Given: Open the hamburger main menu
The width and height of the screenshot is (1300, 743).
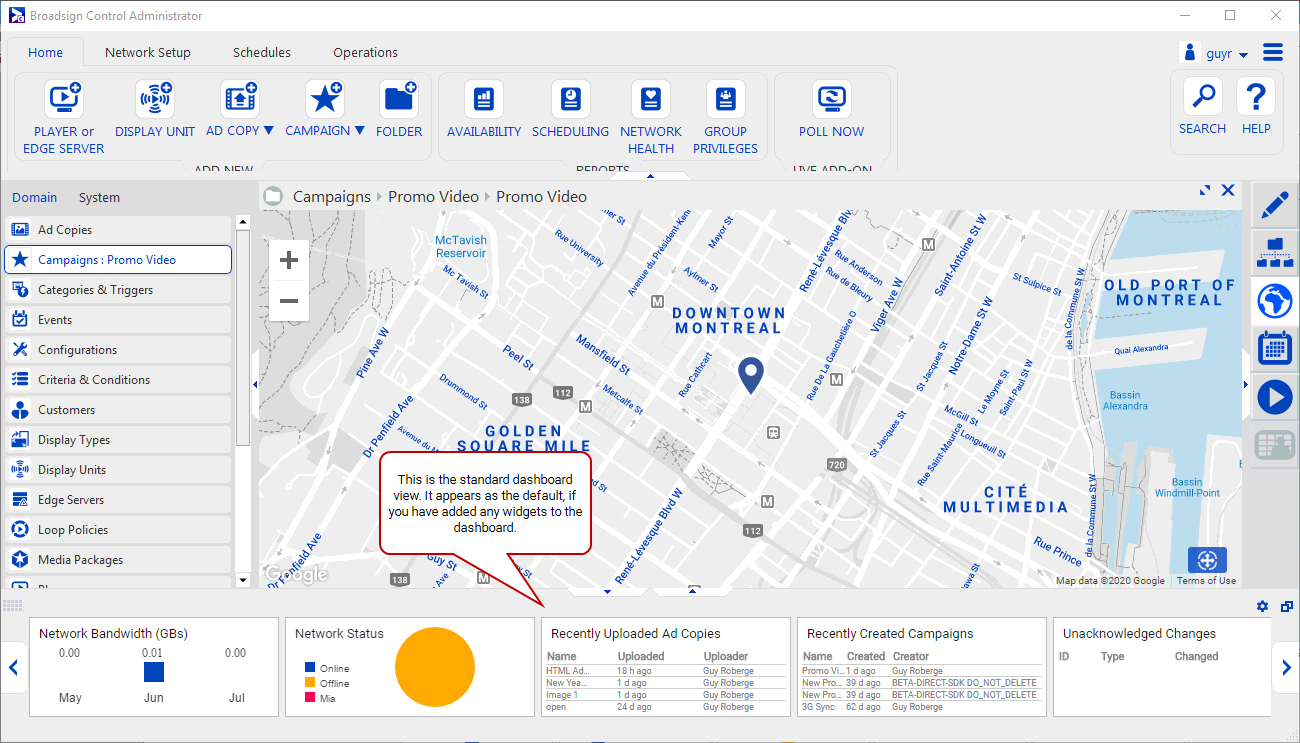Looking at the screenshot, I should pos(1273,52).
